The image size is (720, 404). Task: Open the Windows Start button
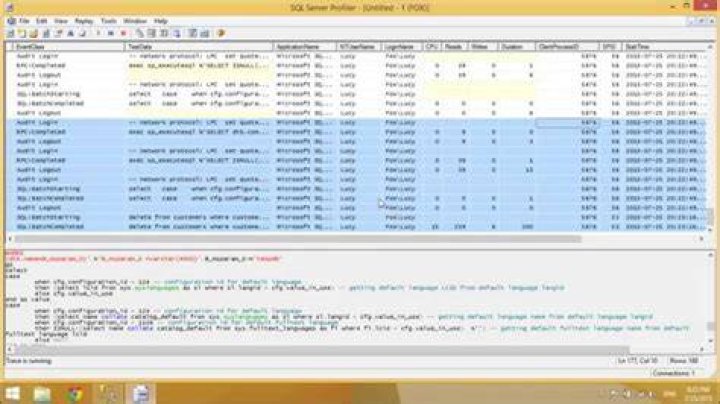[x=13, y=393]
